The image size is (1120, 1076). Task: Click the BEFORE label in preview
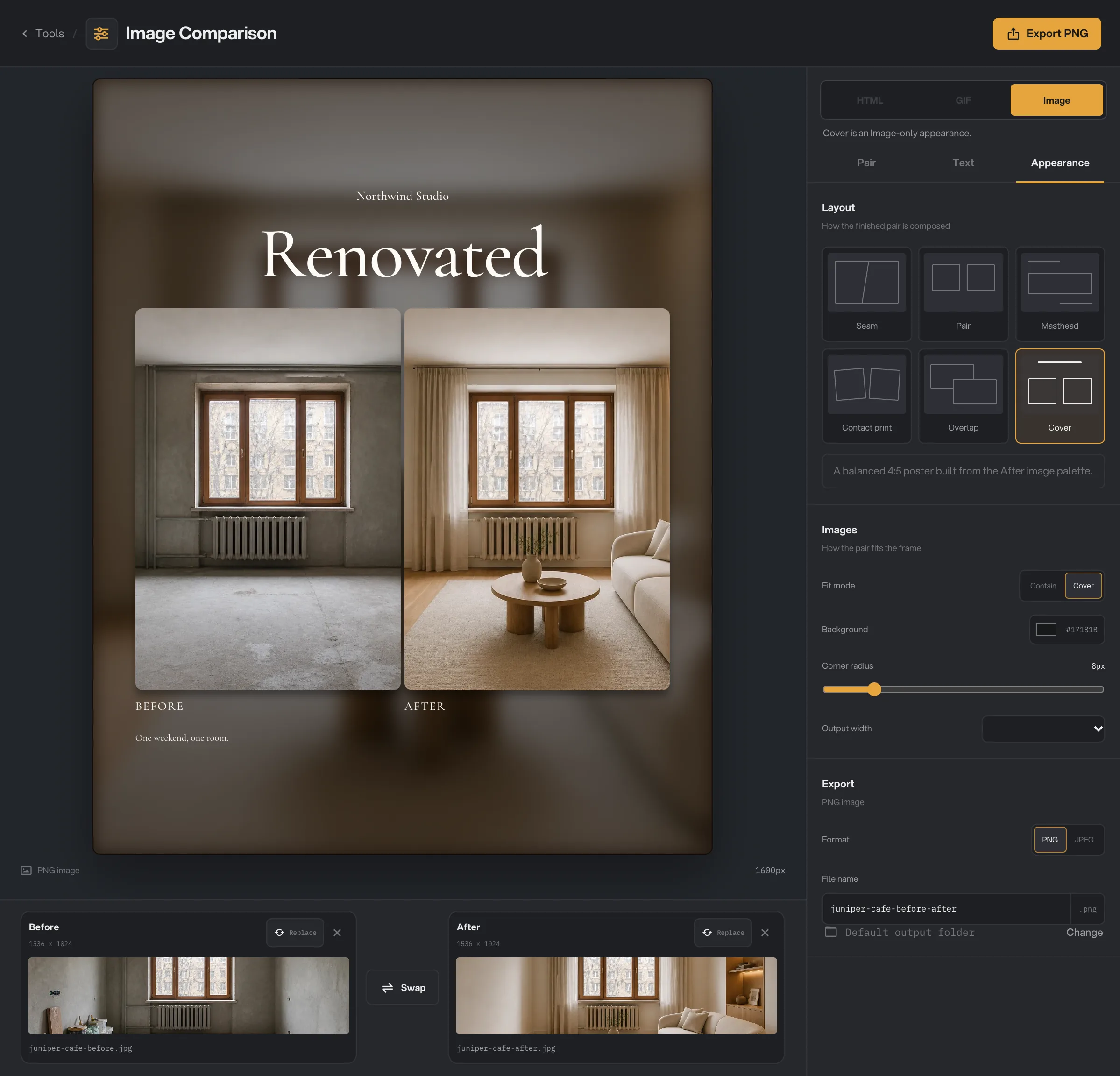159,706
